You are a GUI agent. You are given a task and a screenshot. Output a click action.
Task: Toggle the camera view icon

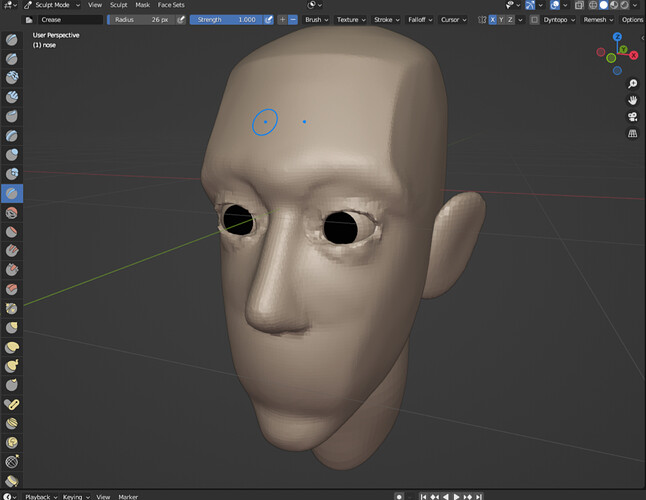tap(632, 117)
